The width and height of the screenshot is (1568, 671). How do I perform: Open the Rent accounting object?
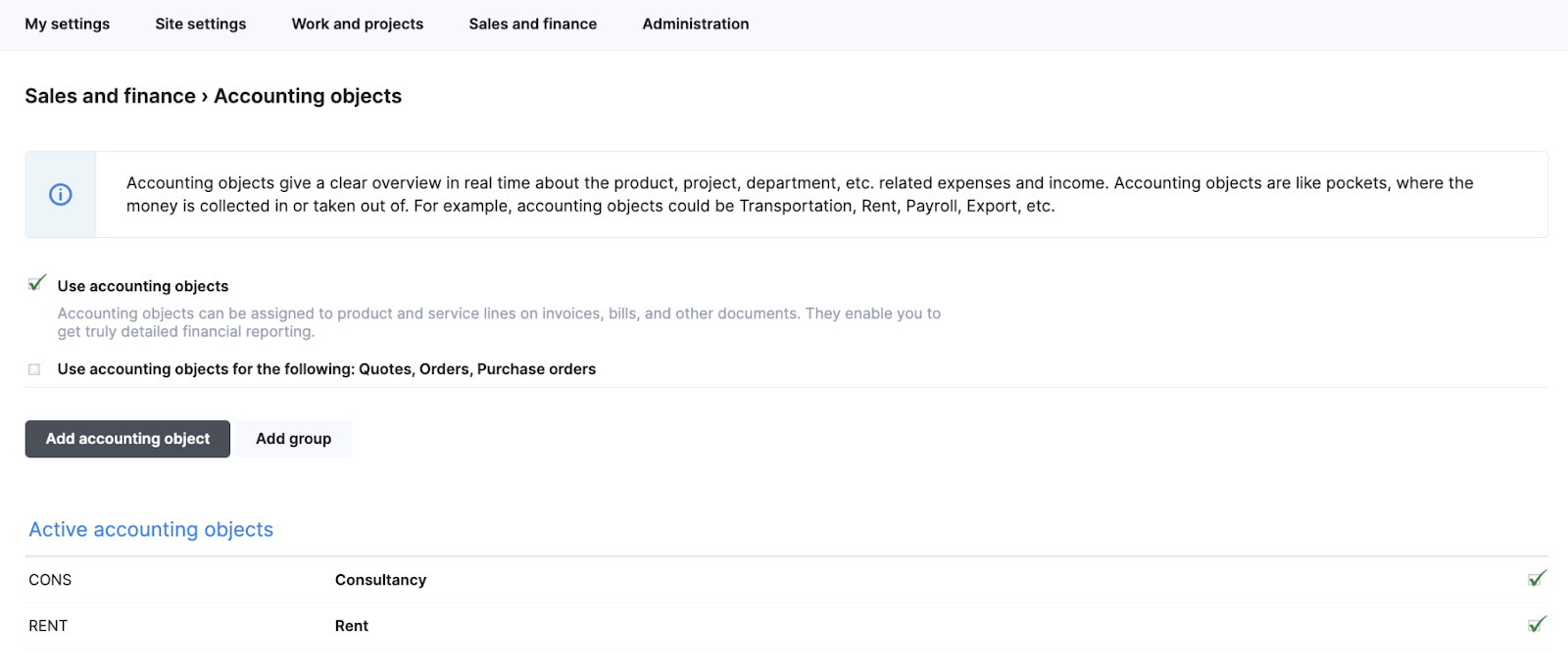click(352, 626)
